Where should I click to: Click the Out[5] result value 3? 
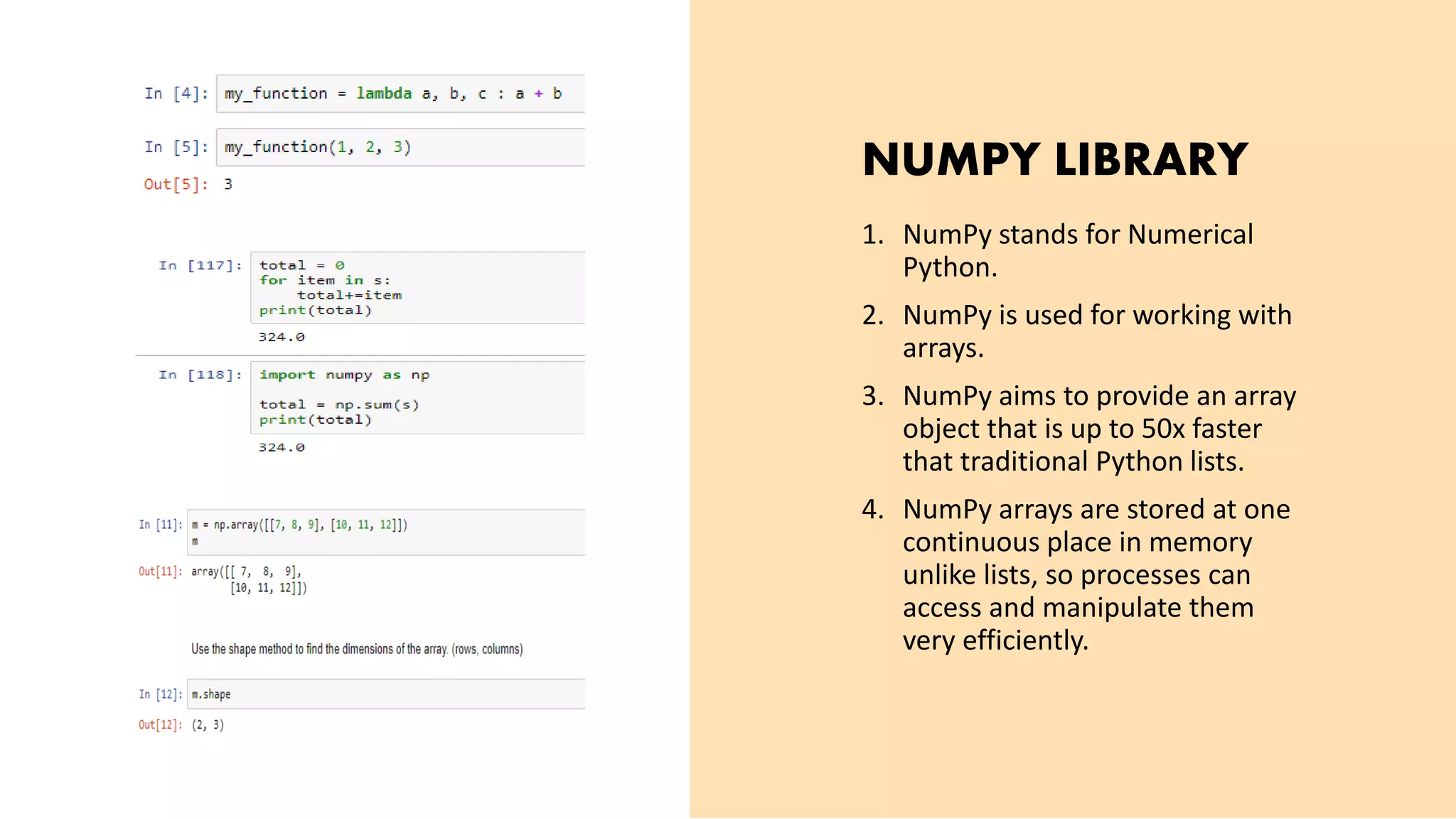pyautogui.click(x=228, y=185)
